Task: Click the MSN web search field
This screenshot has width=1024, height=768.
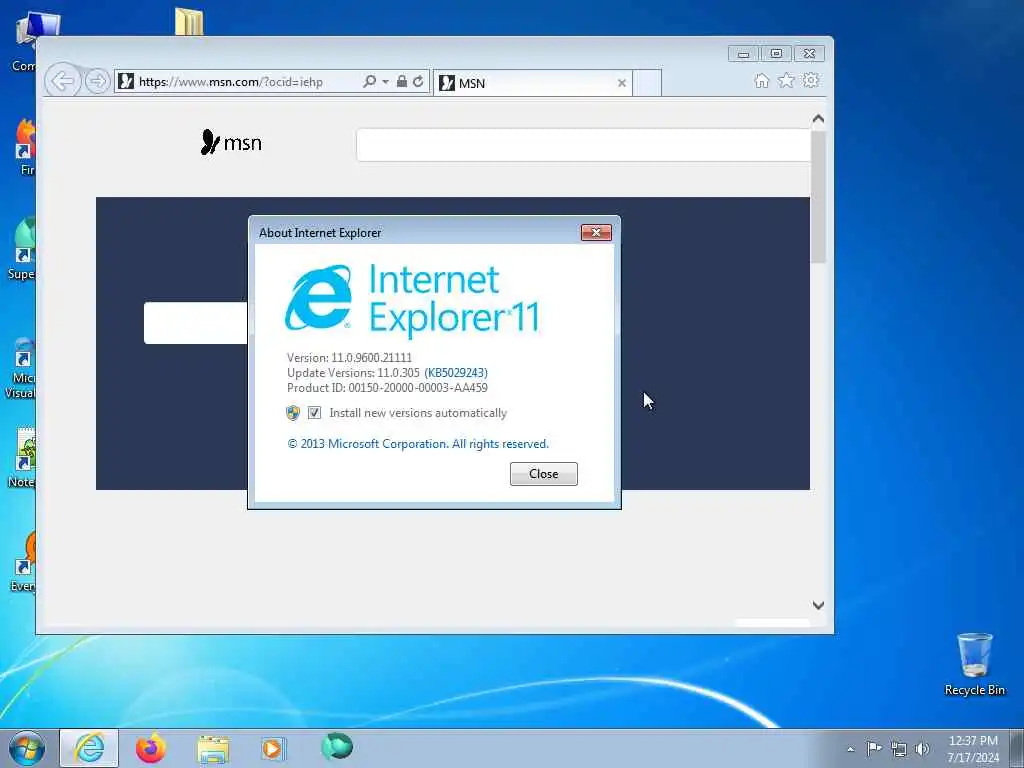Action: [584, 144]
